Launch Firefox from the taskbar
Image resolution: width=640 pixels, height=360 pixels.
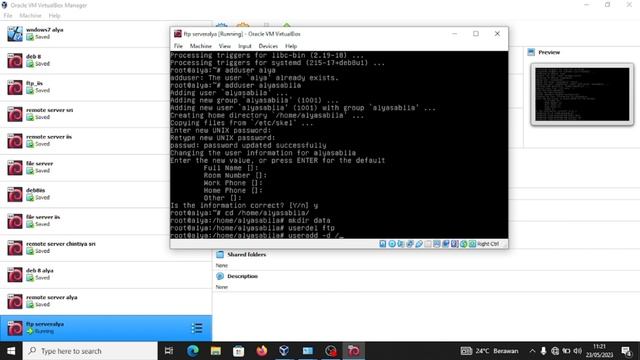point(262,351)
